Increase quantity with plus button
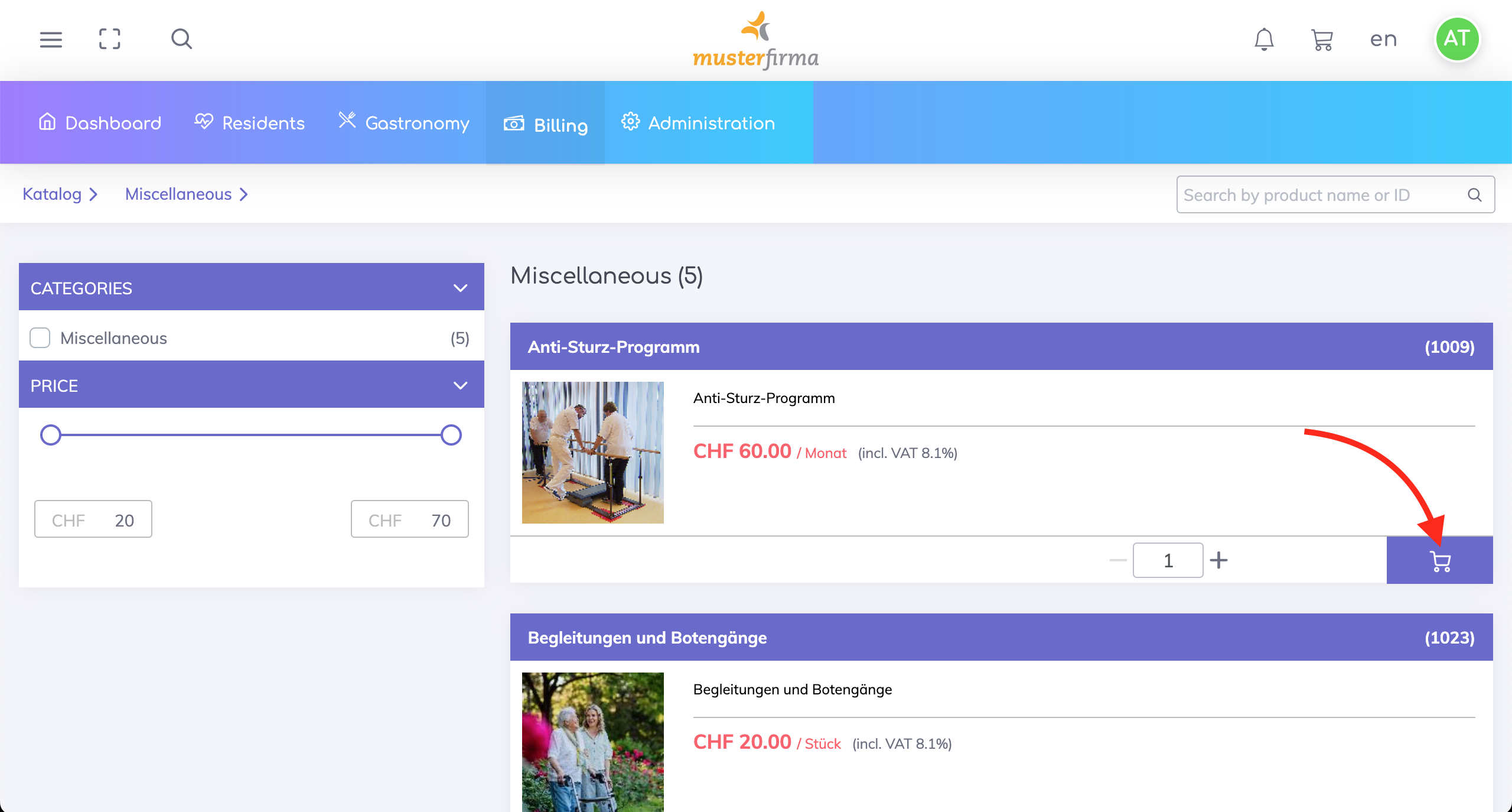1512x812 pixels. (x=1218, y=560)
